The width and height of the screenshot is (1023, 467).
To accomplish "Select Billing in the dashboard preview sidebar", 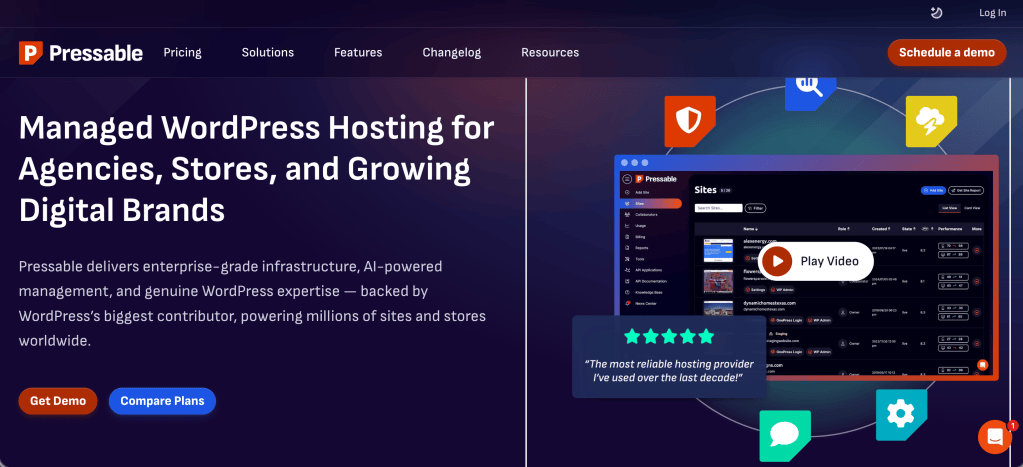I will point(640,237).
